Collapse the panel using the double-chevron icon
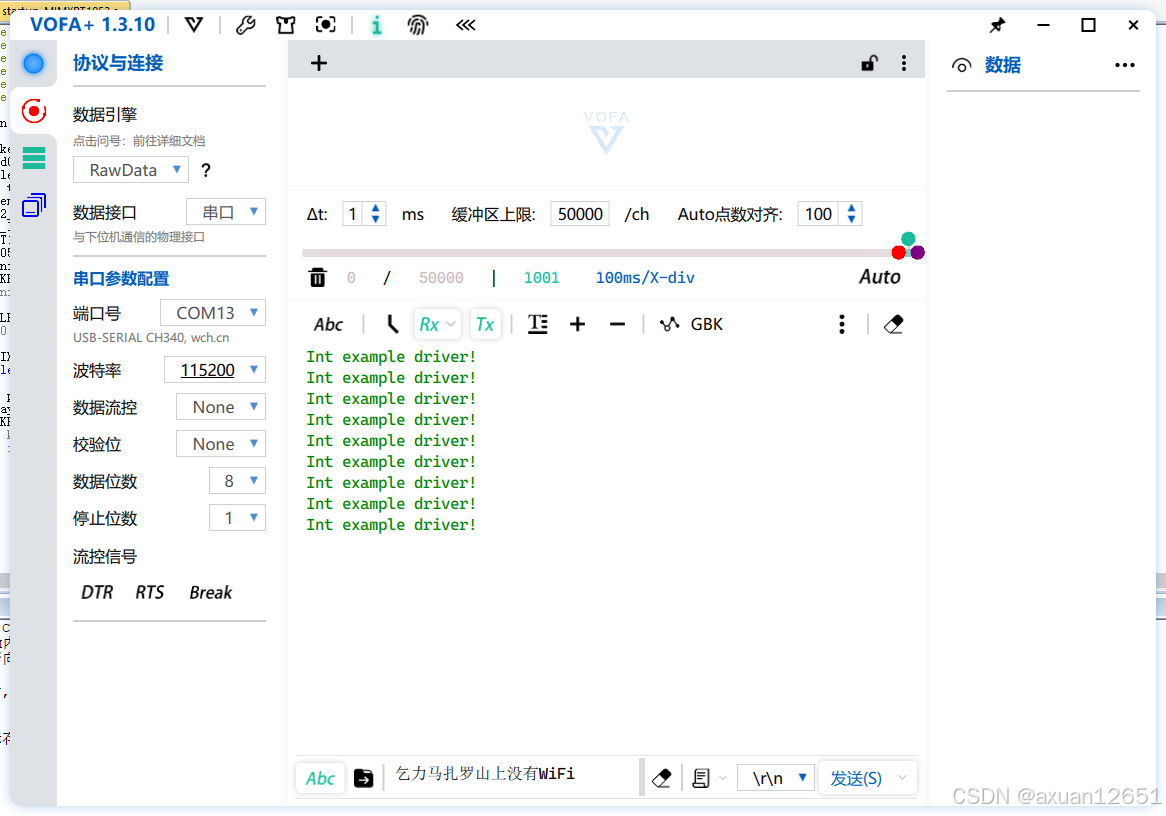 point(465,25)
